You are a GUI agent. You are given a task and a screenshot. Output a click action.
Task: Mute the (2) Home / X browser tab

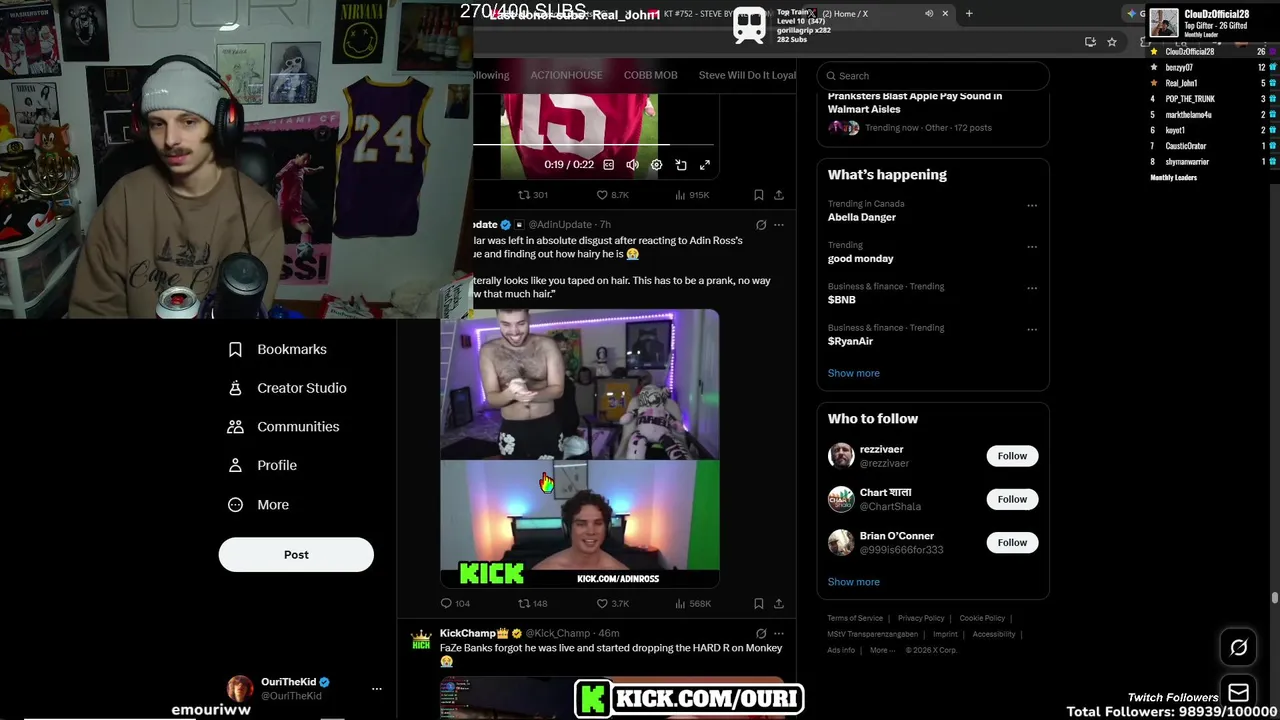click(929, 14)
